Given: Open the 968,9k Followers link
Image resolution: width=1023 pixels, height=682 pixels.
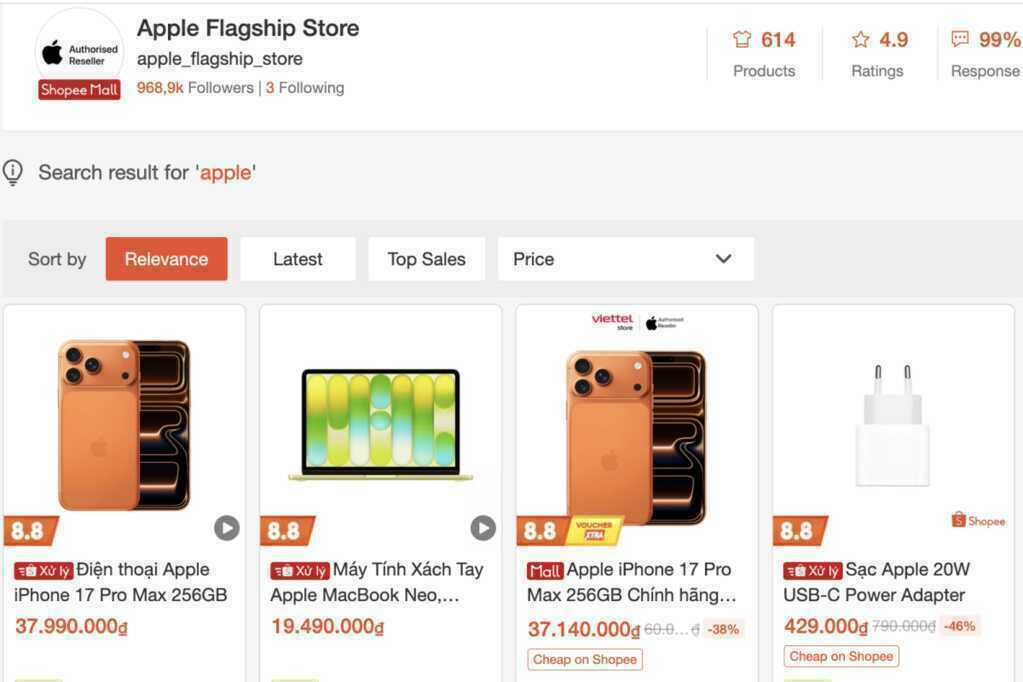Looking at the screenshot, I should 195,88.
